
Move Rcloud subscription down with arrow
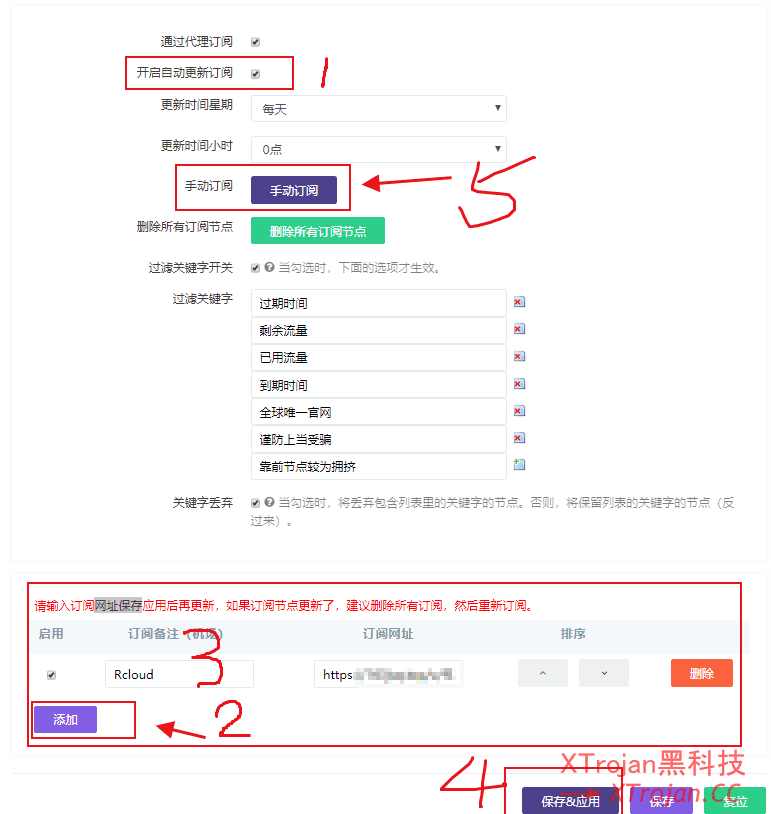604,673
